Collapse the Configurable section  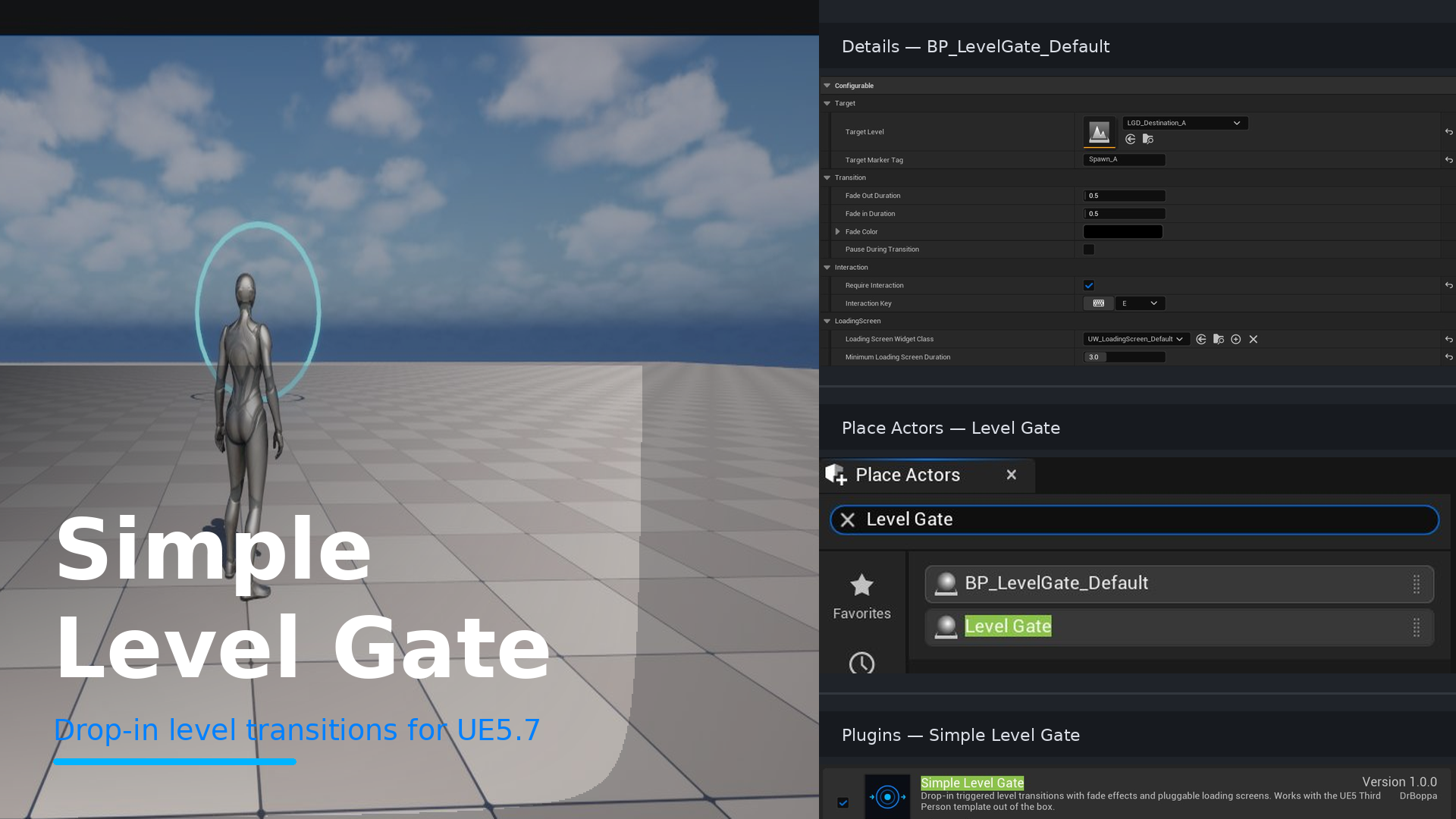[x=827, y=86]
